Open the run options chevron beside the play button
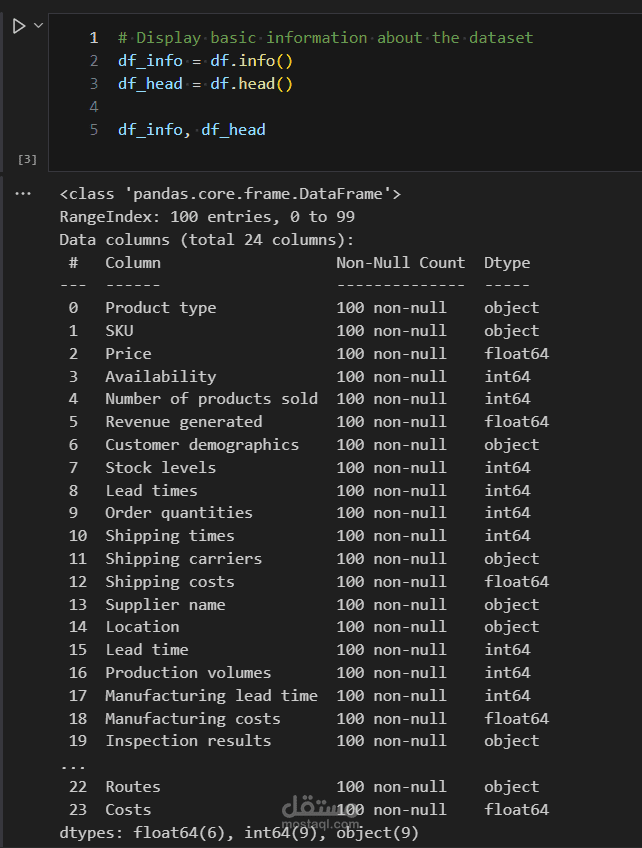 point(38,26)
